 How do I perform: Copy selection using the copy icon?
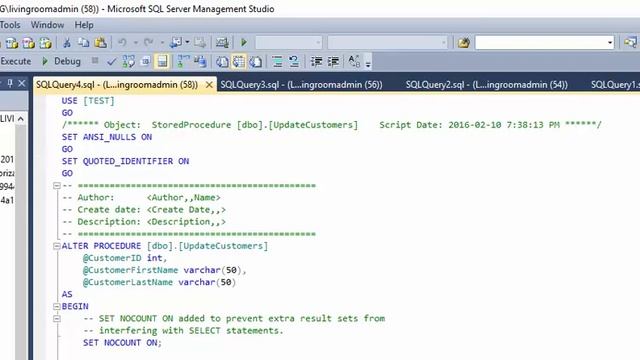pos(83,42)
